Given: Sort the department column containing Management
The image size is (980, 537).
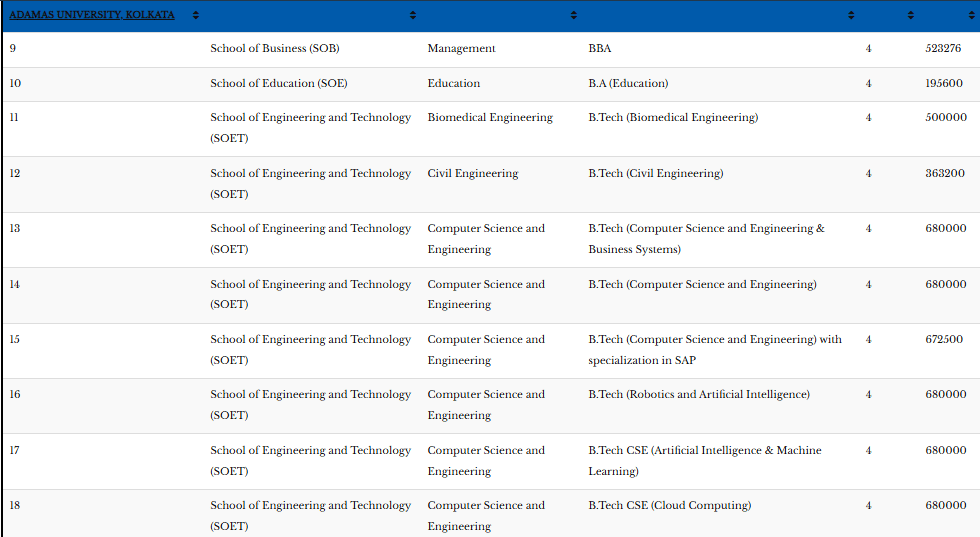Looking at the screenshot, I should [x=573, y=15].
